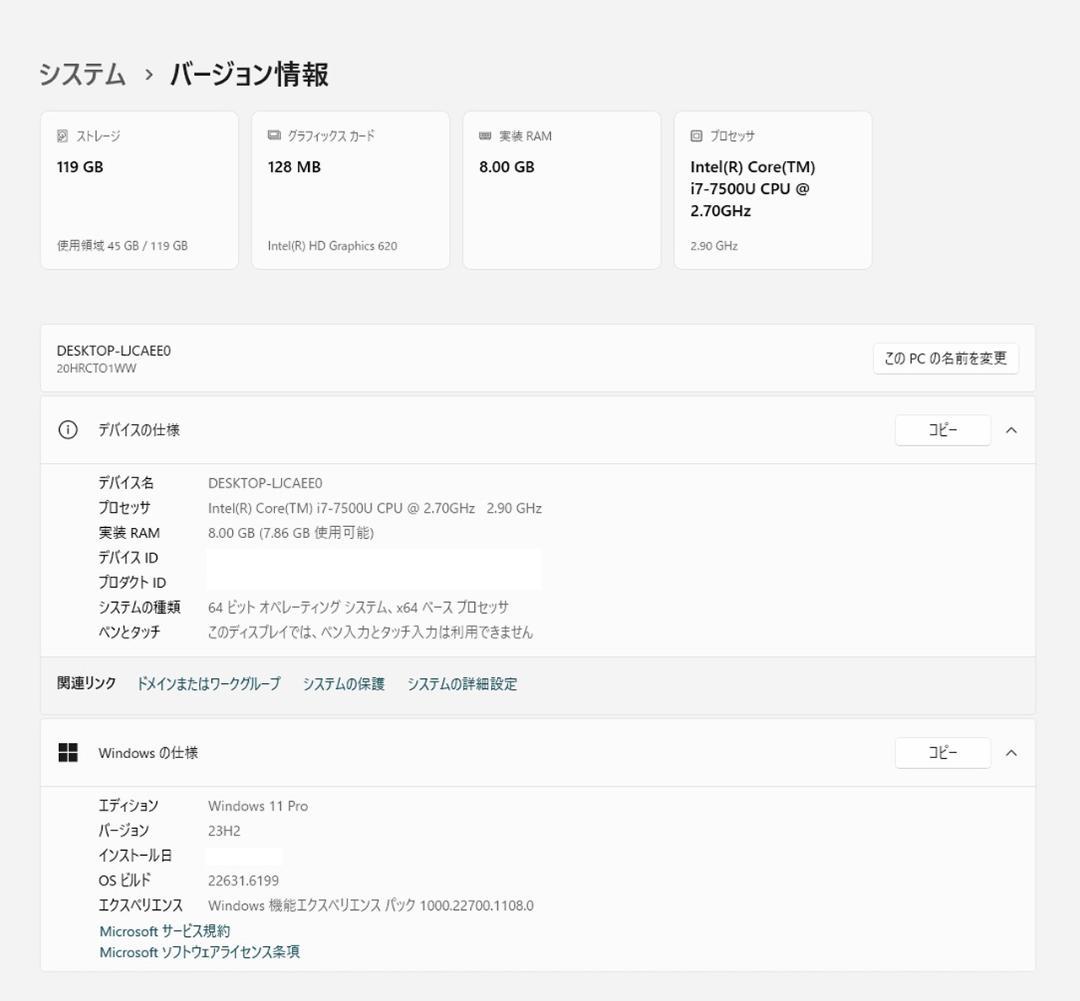This screenshot has width=1080, height=1001.
Task: Click the graphics card icon
Action: point(274,136)
